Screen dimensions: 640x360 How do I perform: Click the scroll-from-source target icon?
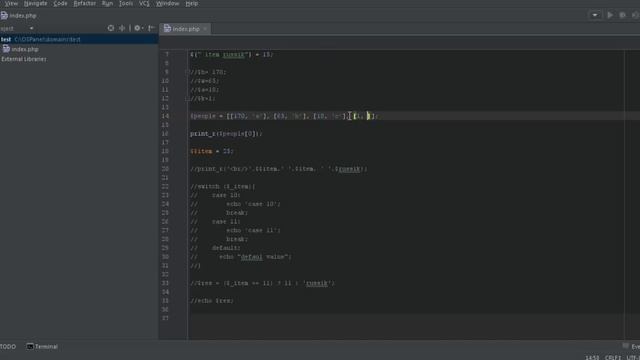point(111,28)
